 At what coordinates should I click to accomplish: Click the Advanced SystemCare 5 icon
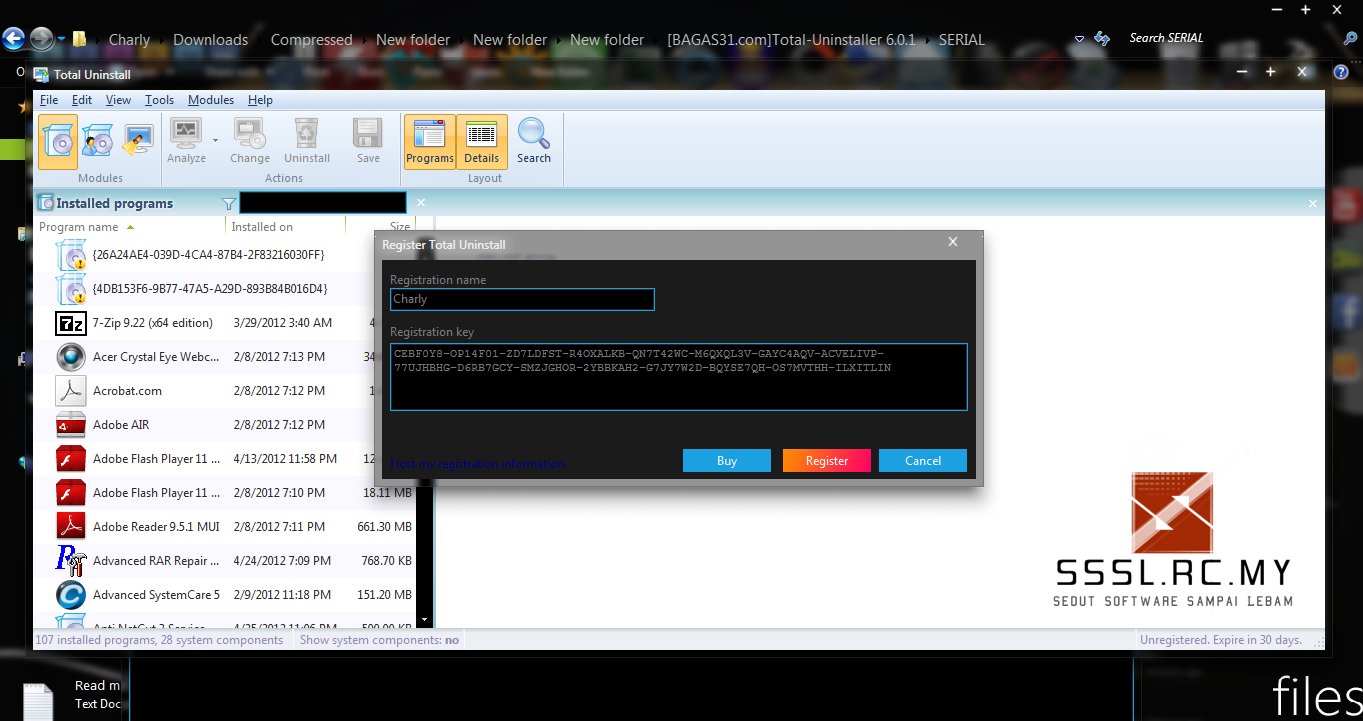click(71, 595)
